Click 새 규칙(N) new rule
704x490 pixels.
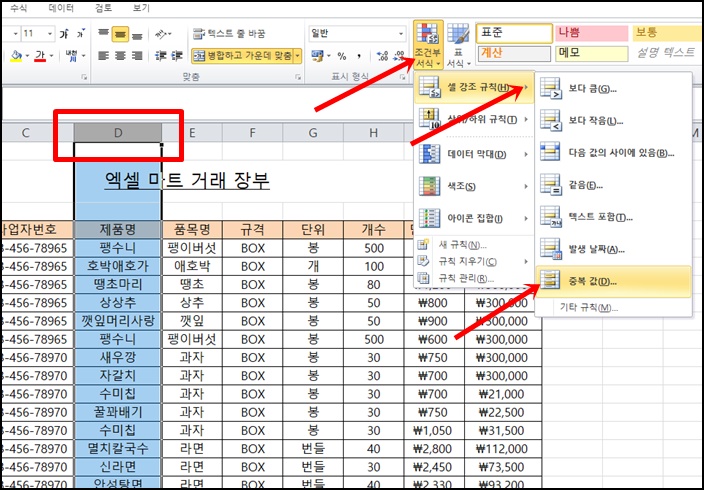click(474, 245)
